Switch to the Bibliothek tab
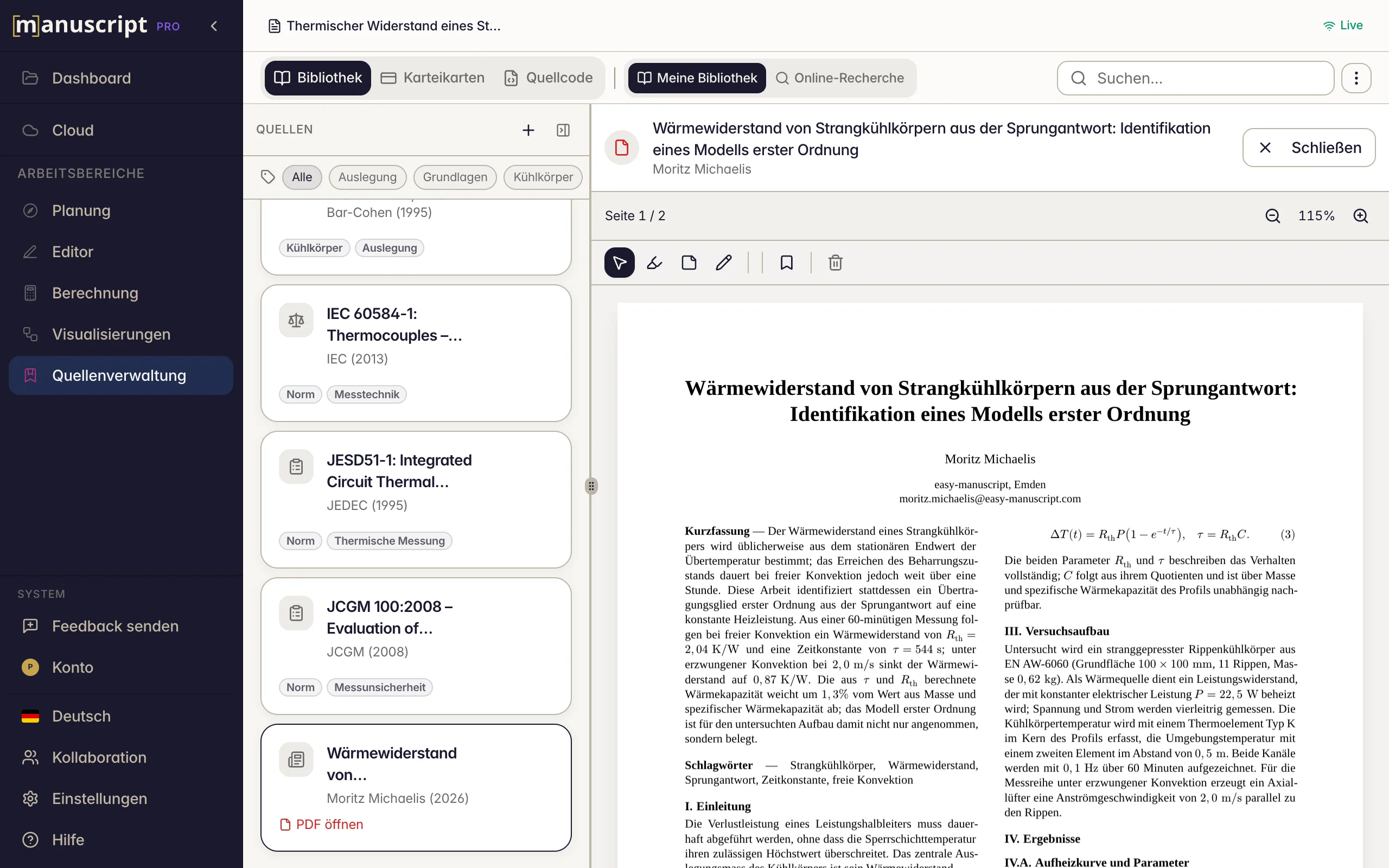 tap(317, 78)
